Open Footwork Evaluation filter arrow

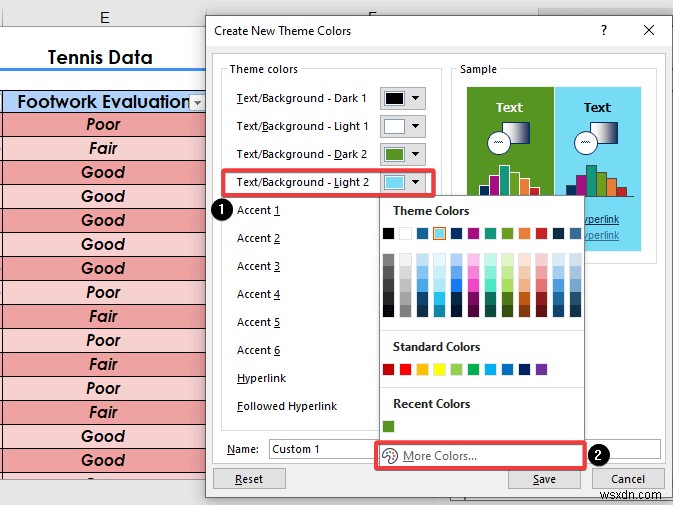(x=197, y=103)
